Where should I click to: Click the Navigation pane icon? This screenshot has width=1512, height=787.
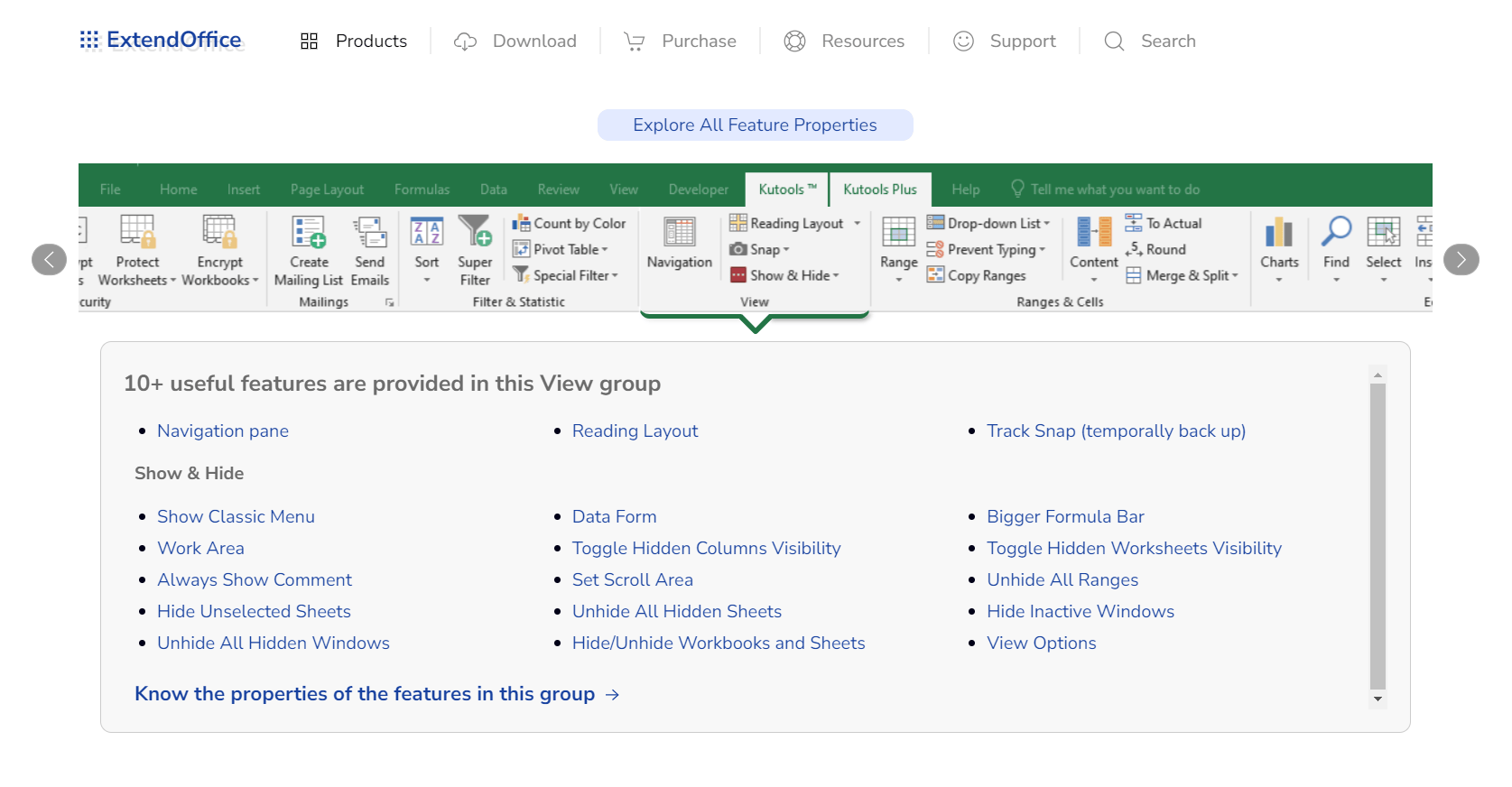(680, 231)
